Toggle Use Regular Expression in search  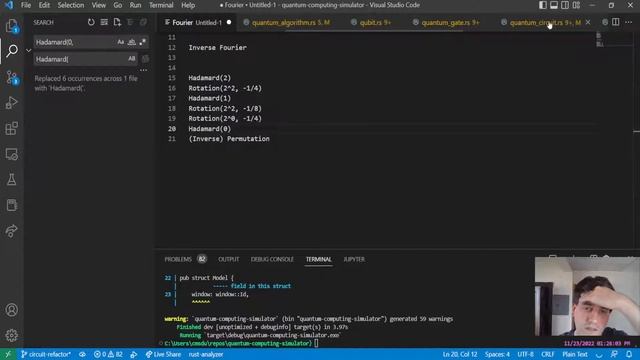(x=142, y=42)
